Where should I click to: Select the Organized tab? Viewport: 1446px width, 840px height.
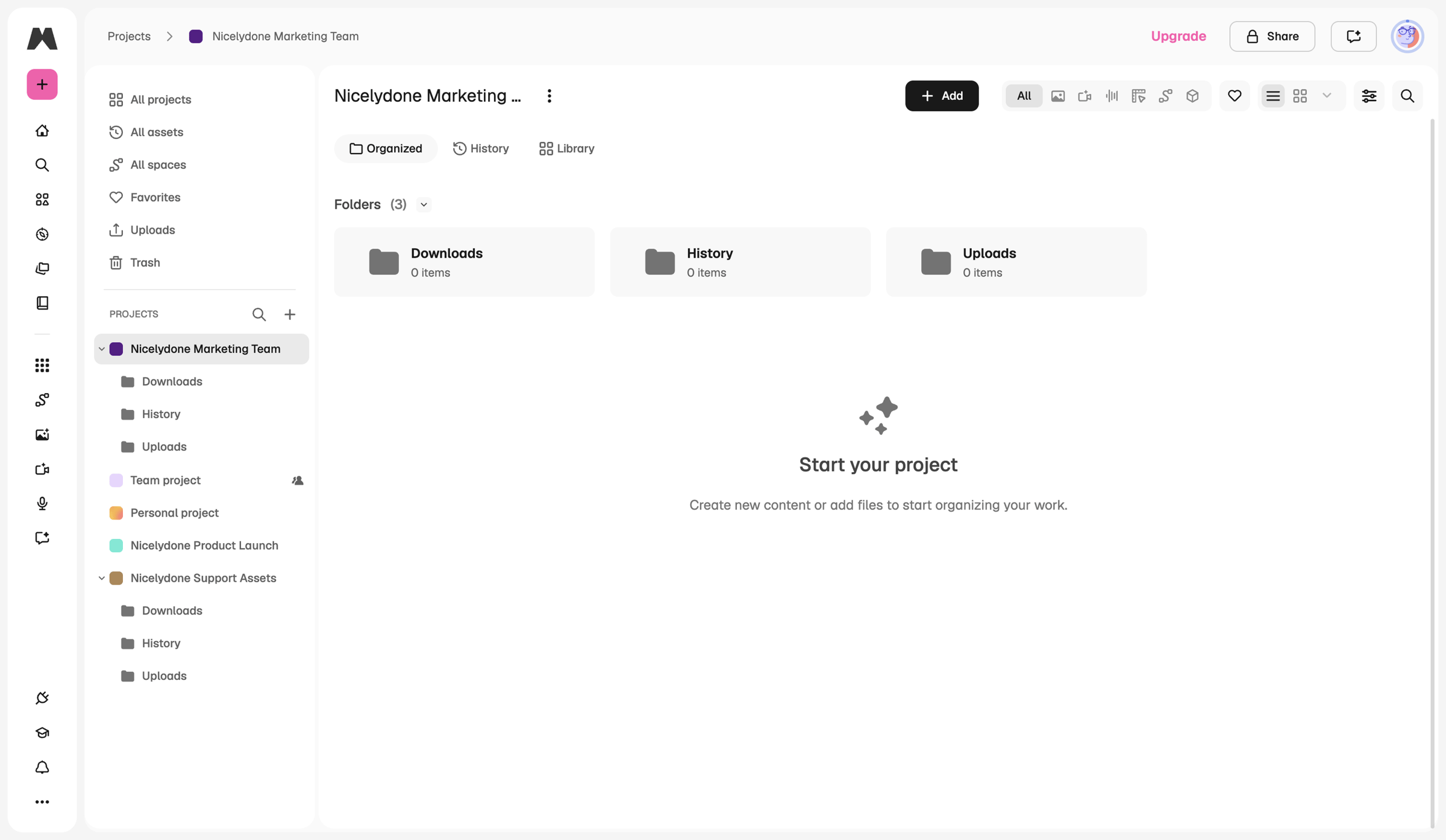click(386, 149)
